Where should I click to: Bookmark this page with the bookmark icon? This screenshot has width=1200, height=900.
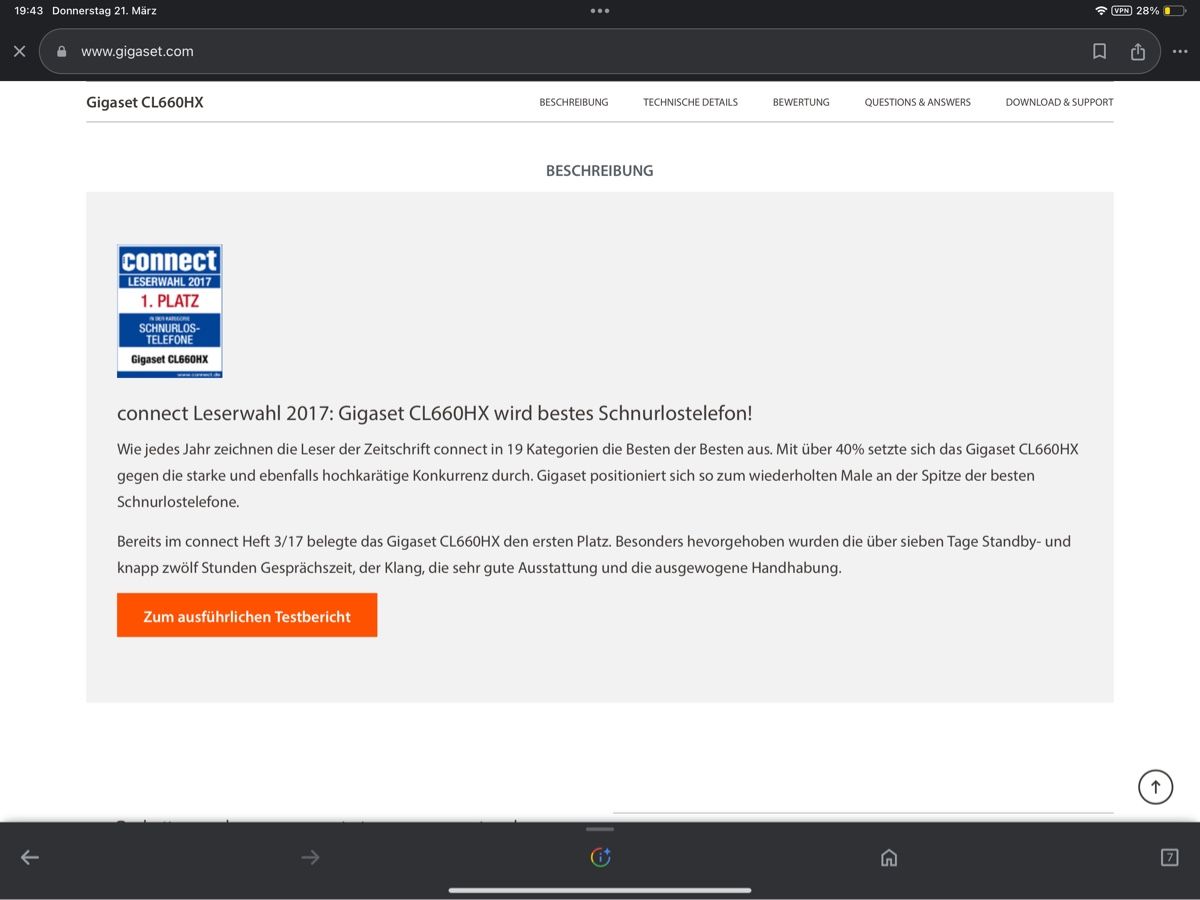[1099, 51]
